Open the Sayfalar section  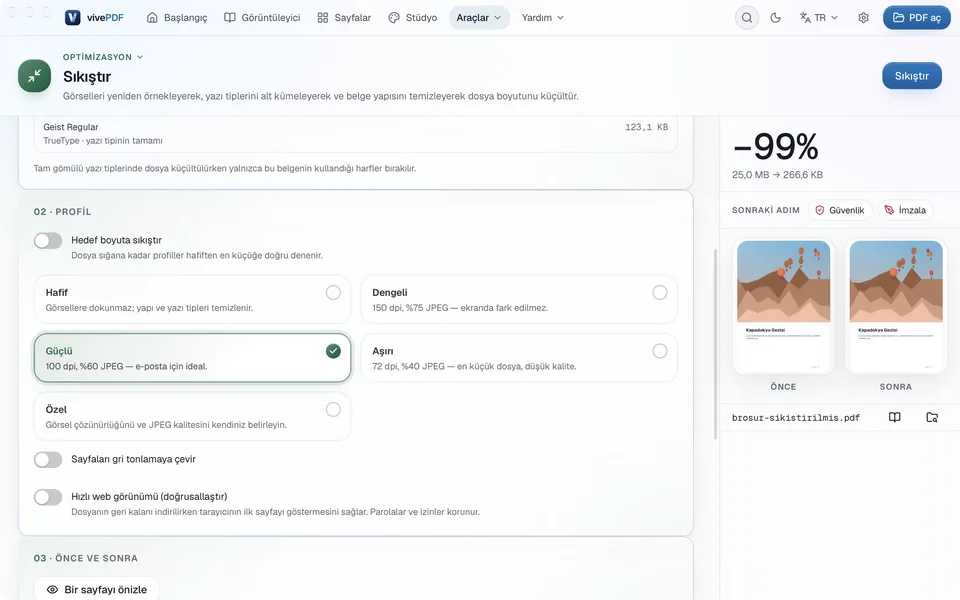344,18
